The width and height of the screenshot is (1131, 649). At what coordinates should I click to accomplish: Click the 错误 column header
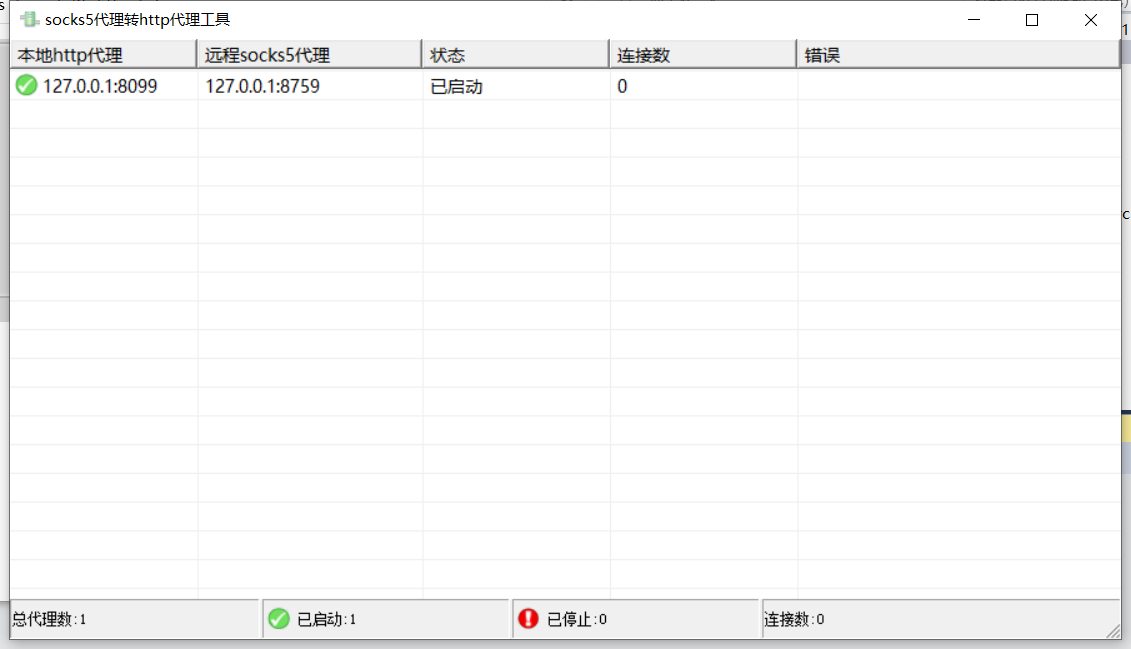pyautogui.click(x=957, y=55)
